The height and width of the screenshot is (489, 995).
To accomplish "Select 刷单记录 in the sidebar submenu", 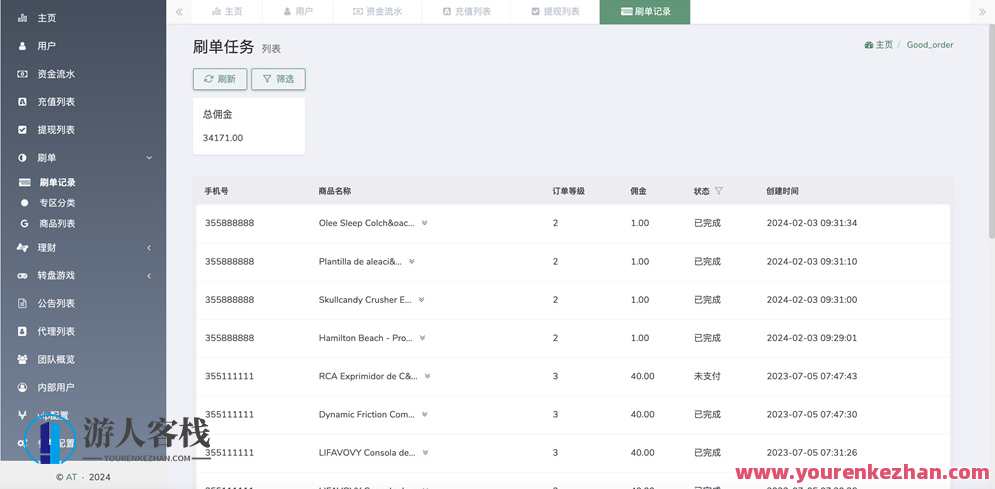I will [57, 183].
